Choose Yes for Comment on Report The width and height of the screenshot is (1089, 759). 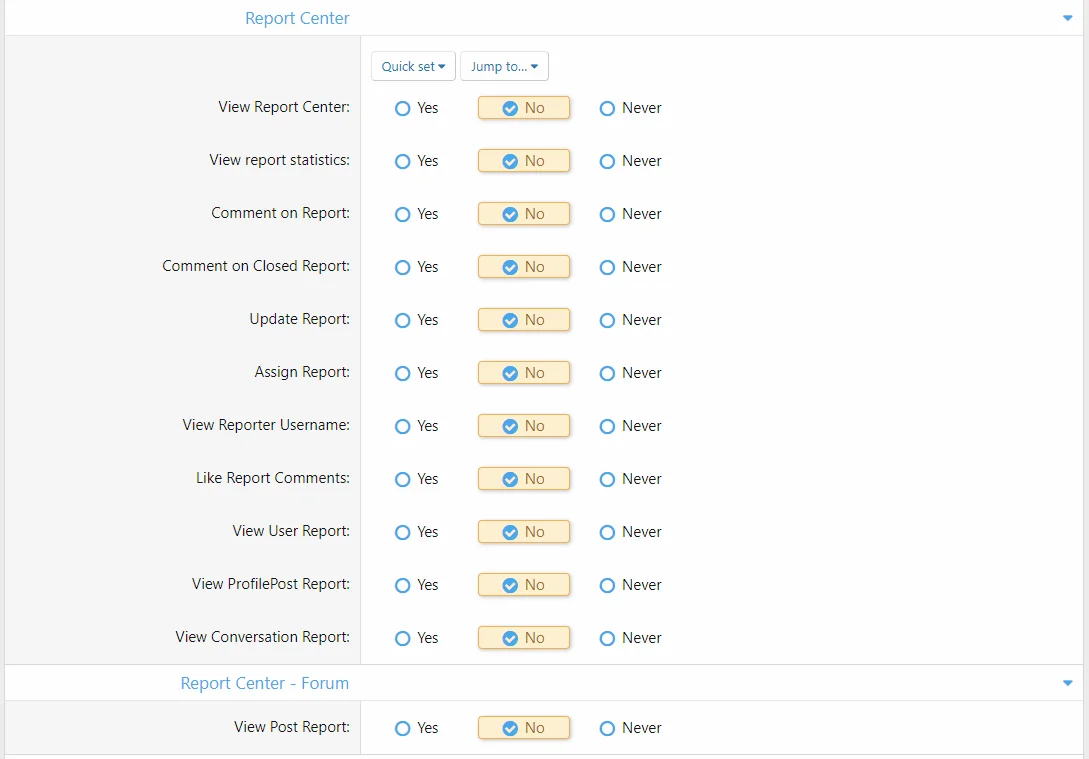pyautogui.click(x=403, y=214)
